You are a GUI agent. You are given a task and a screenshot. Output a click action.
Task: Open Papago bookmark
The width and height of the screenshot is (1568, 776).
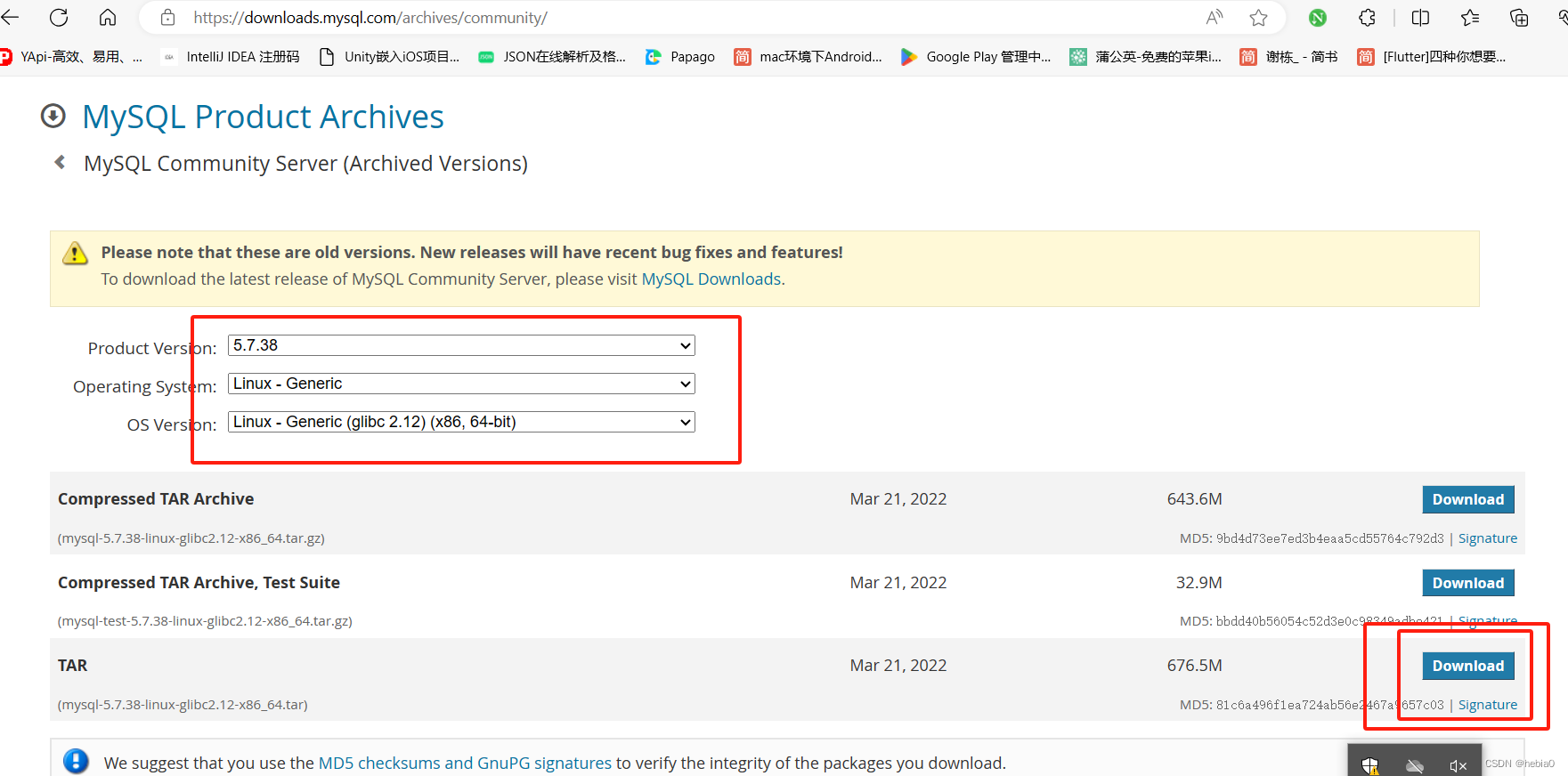[680, 57]
